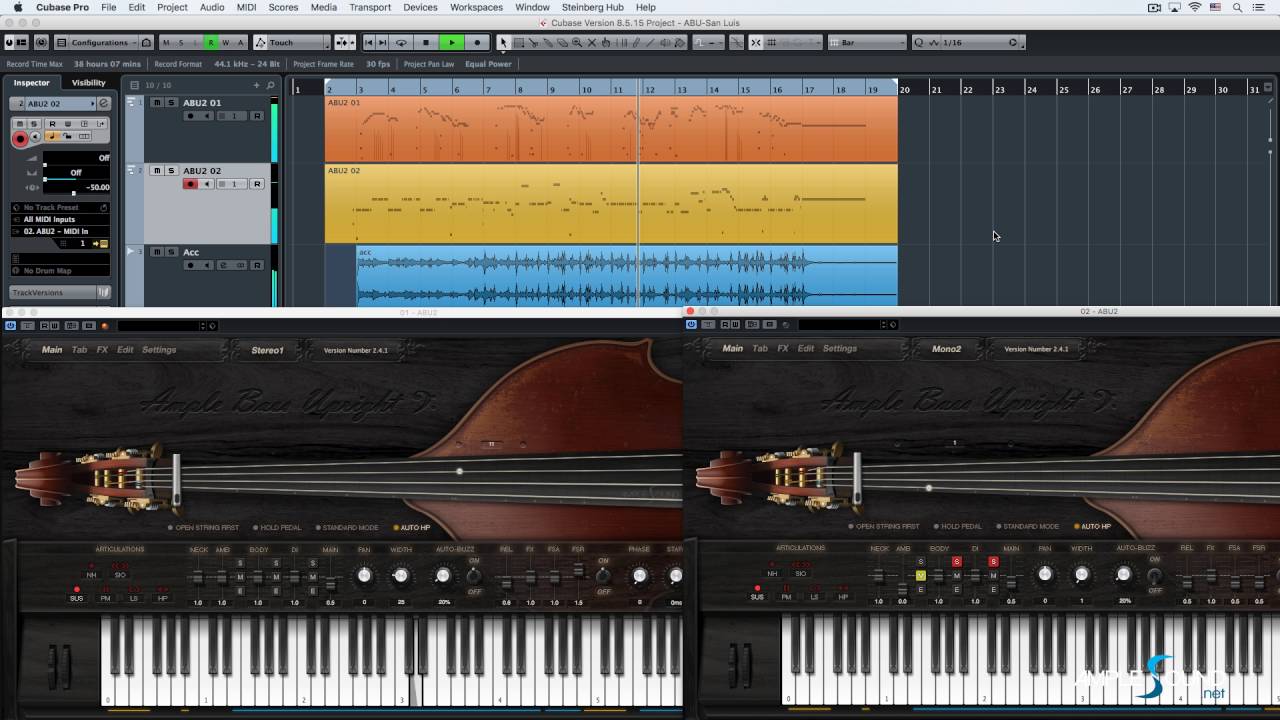The width and height of the screenshot is (1280, 720).
Task: Select the ABU2 02 yellow MIDI part
Action: [611, 203]
